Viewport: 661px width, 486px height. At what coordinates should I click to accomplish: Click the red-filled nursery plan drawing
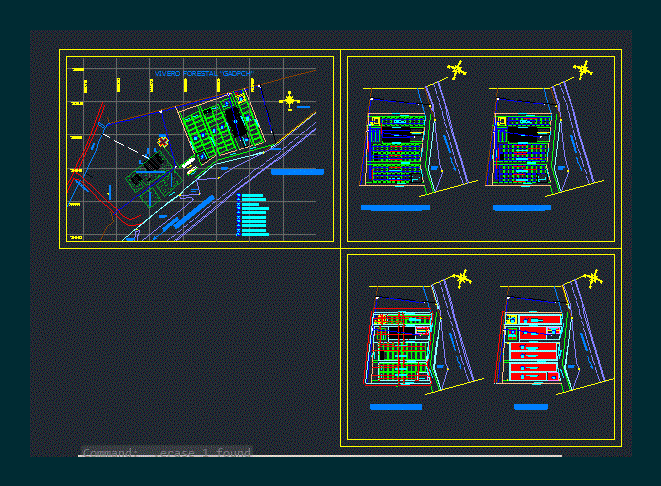pyautogui.click(x=533, y=347)
